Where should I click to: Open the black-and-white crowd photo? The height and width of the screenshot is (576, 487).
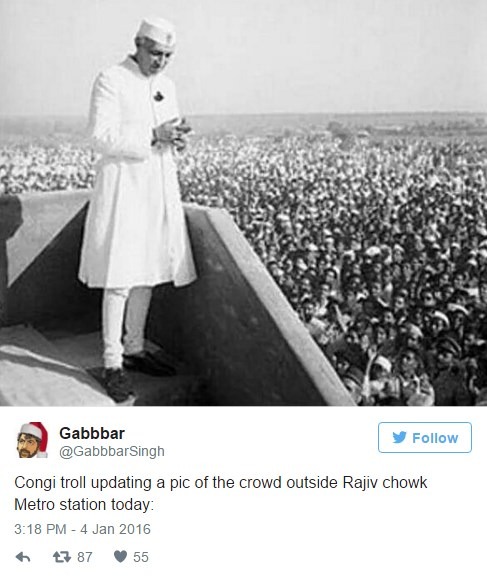[244, 203]
